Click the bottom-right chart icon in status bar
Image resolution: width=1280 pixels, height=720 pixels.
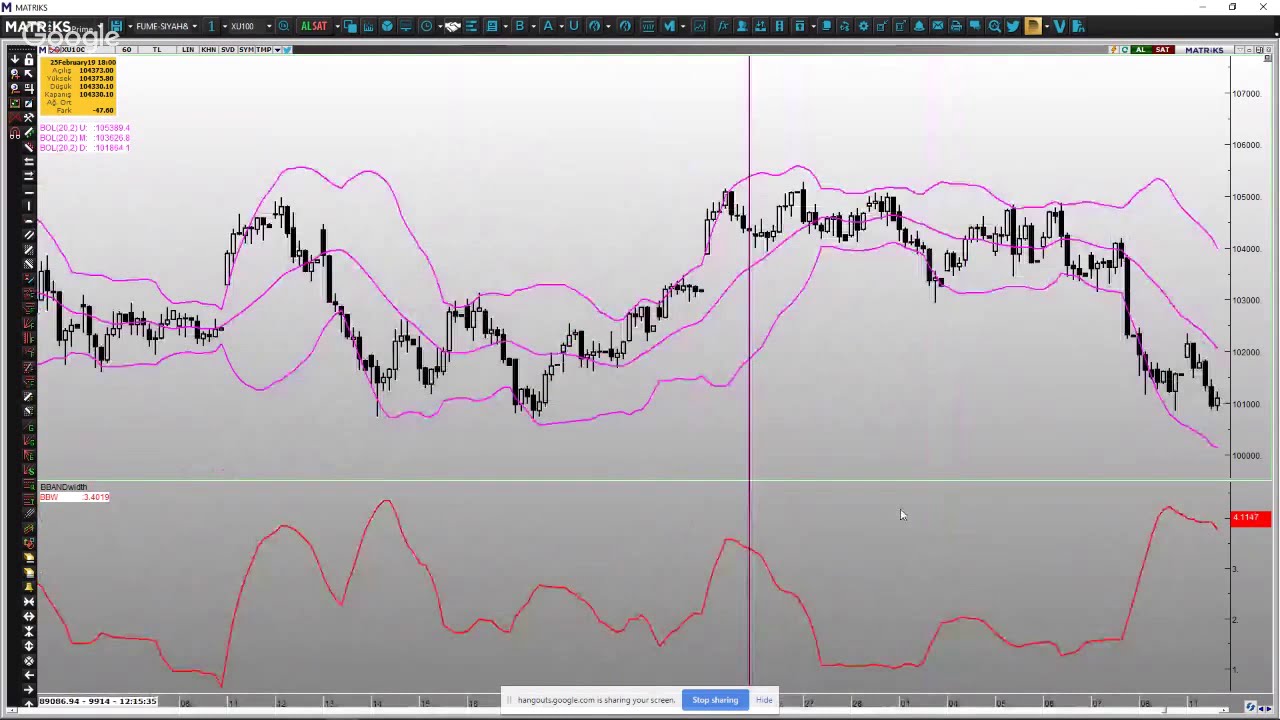click(x=1250, y=707)
